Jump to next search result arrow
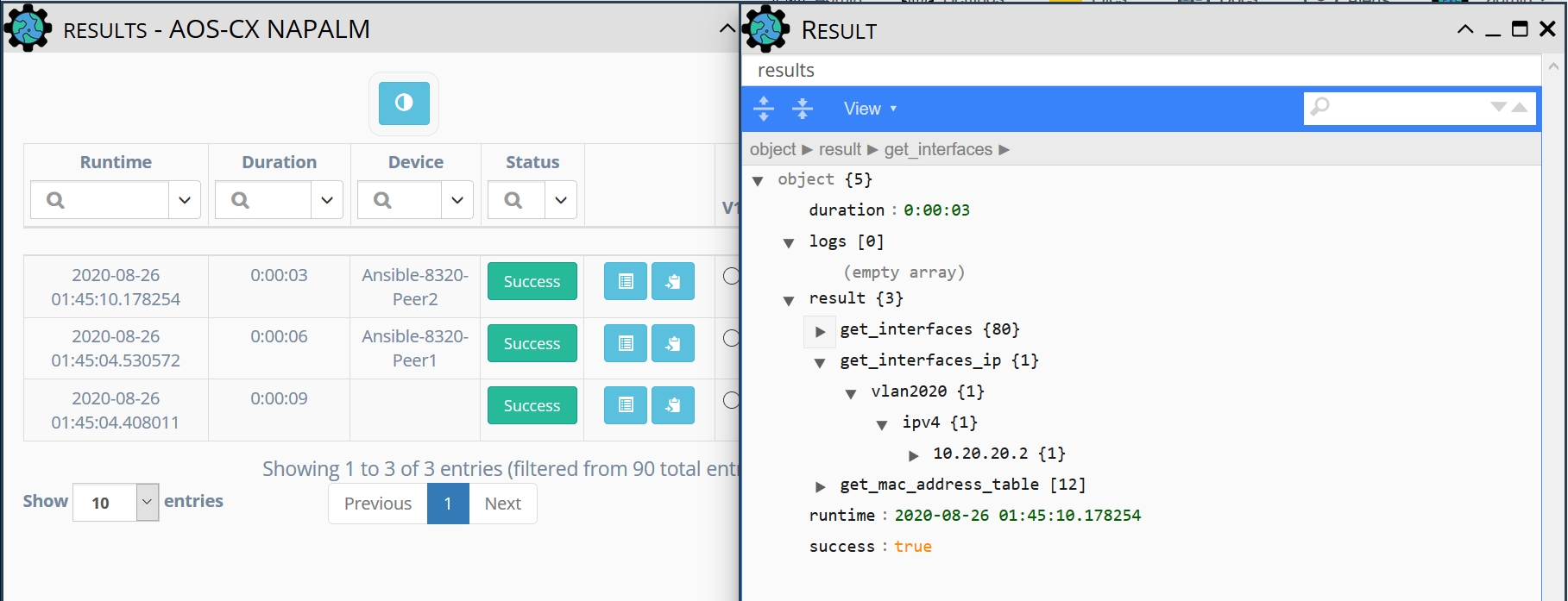 (1499, 107)
